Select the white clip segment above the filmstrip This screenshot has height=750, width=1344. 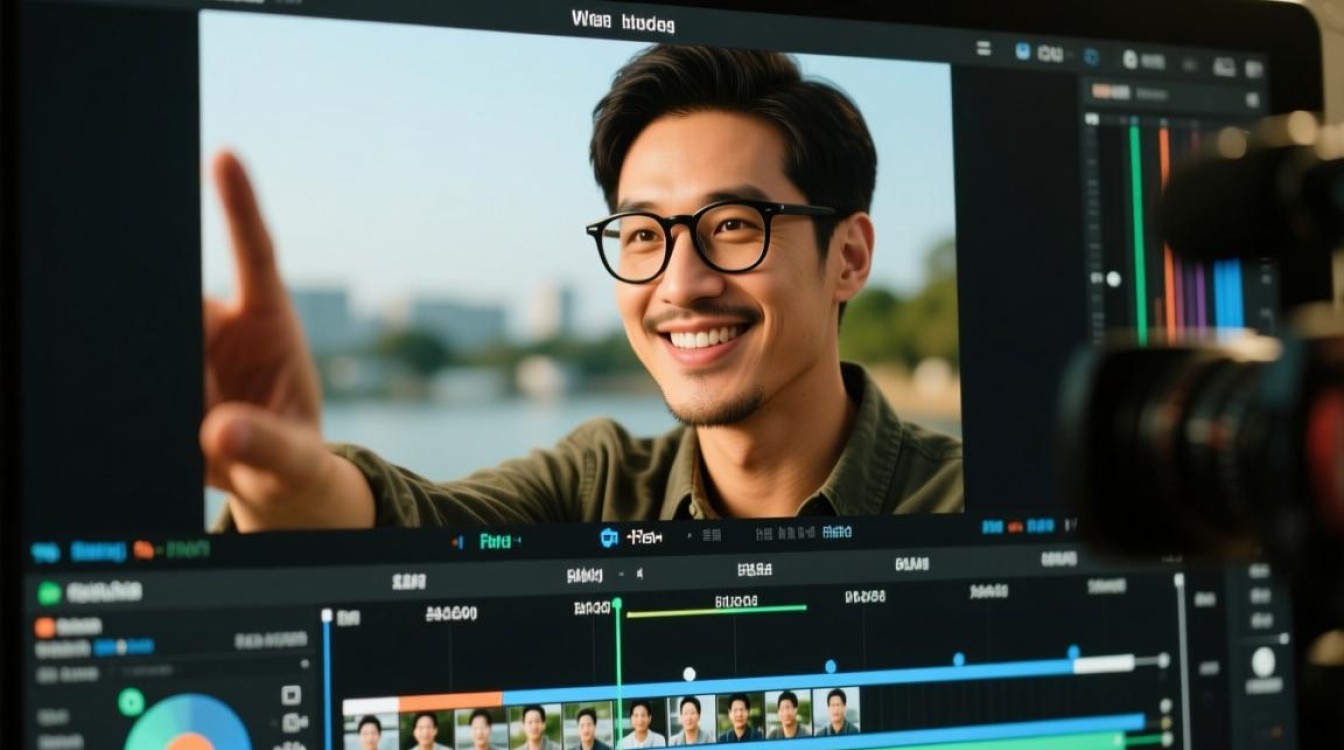(371, 707)
